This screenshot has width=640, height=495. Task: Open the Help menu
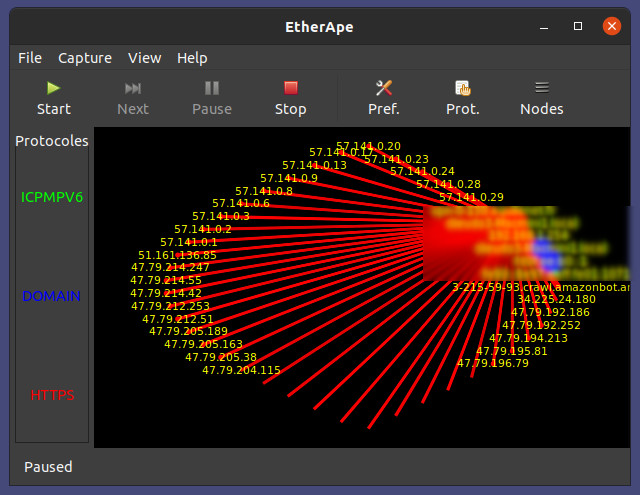tap(192, 58)
